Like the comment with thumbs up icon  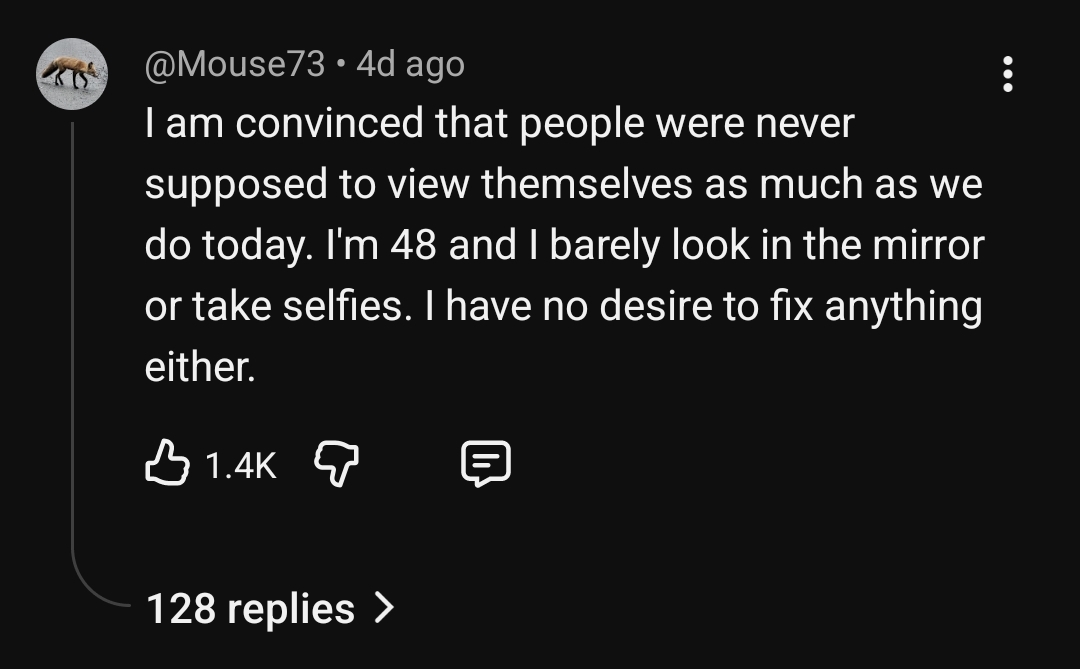click(x=167, y=463)
